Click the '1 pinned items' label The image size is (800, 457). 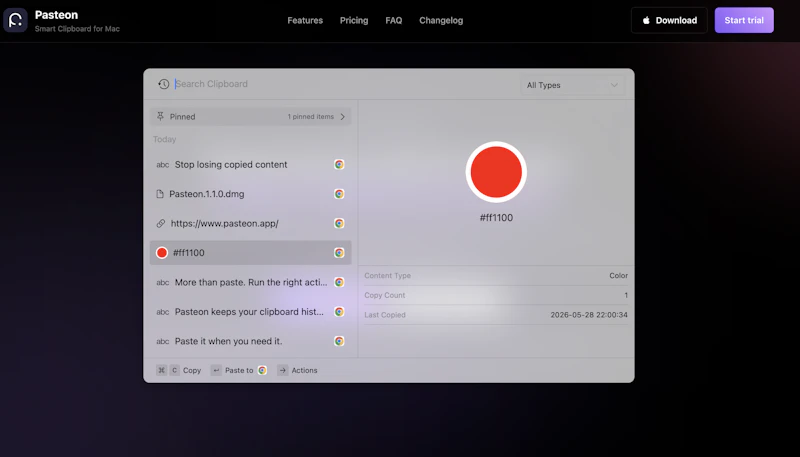click(x=311, y=117)
